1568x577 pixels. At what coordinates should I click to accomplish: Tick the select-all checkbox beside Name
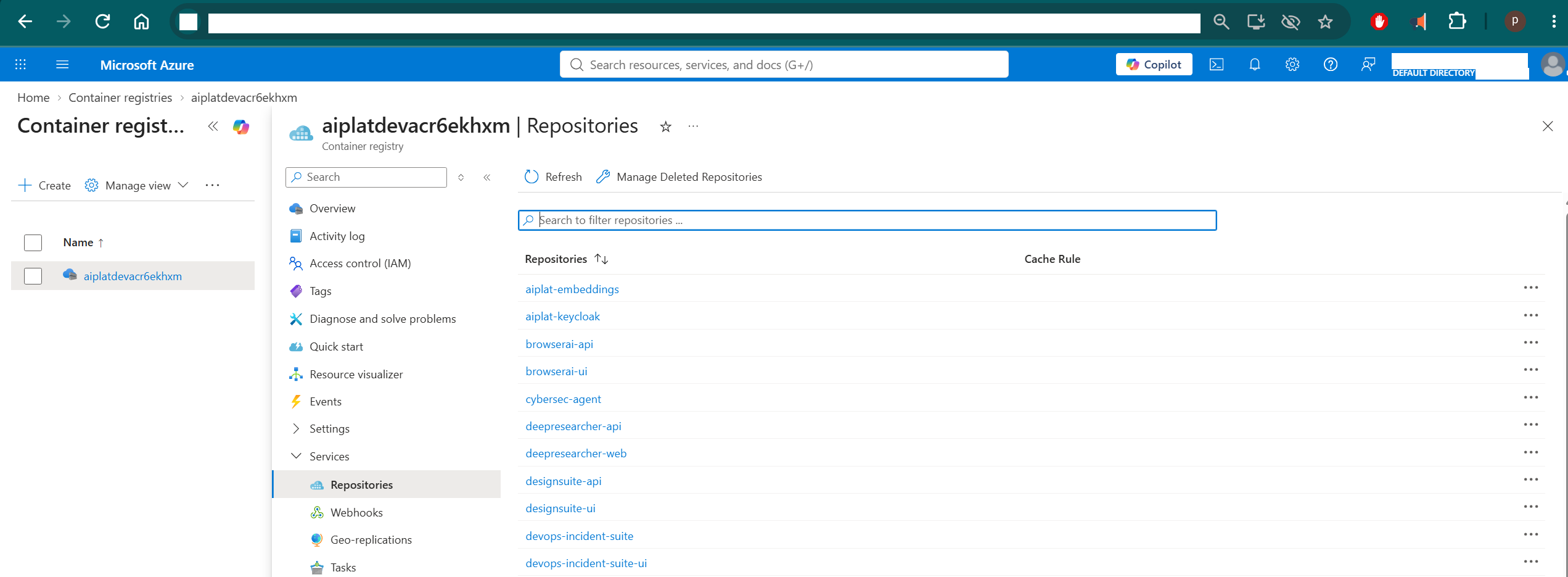click(33, 243)
